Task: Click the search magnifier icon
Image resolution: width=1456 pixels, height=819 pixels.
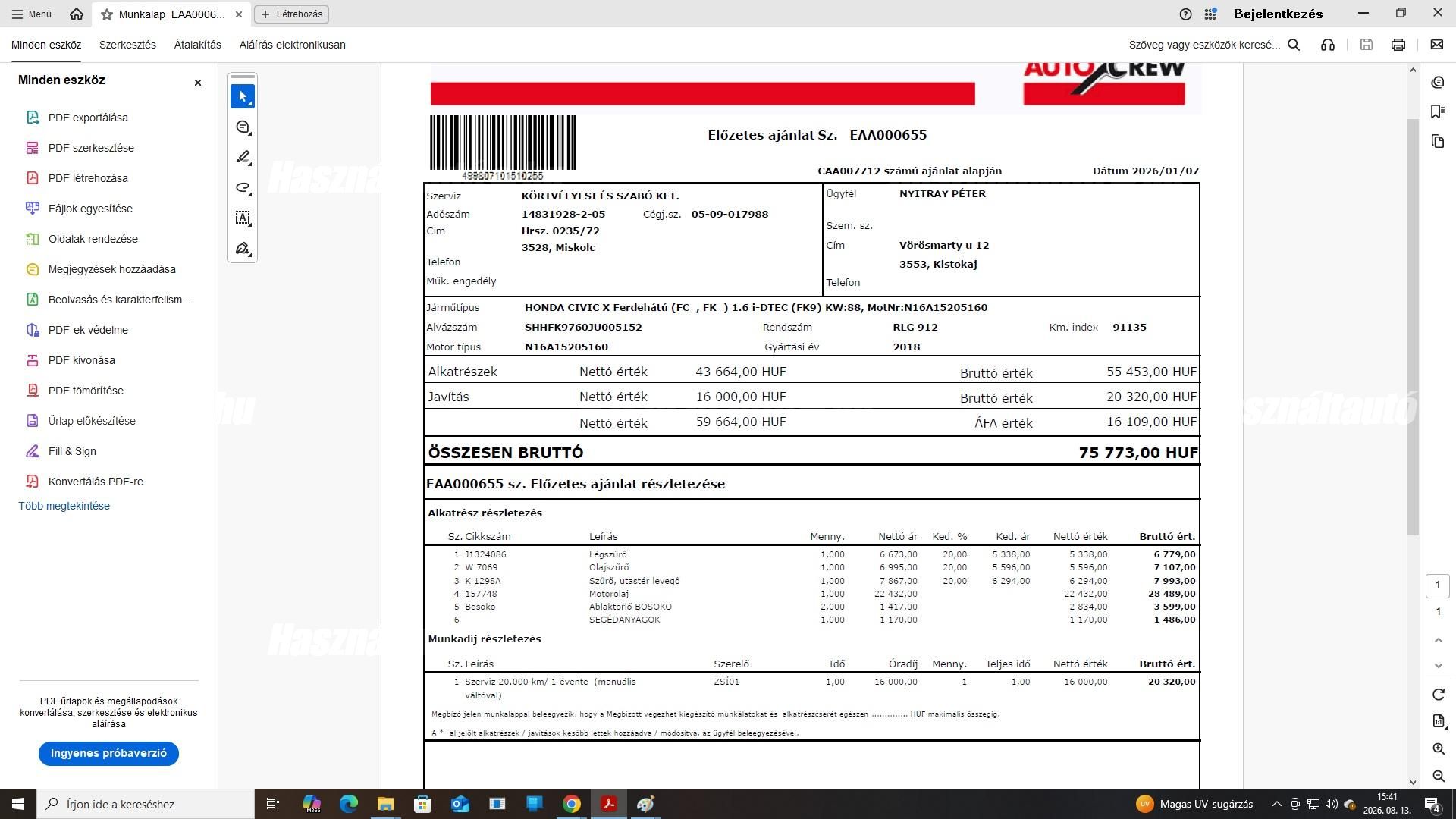Action: coord(1294,45)
